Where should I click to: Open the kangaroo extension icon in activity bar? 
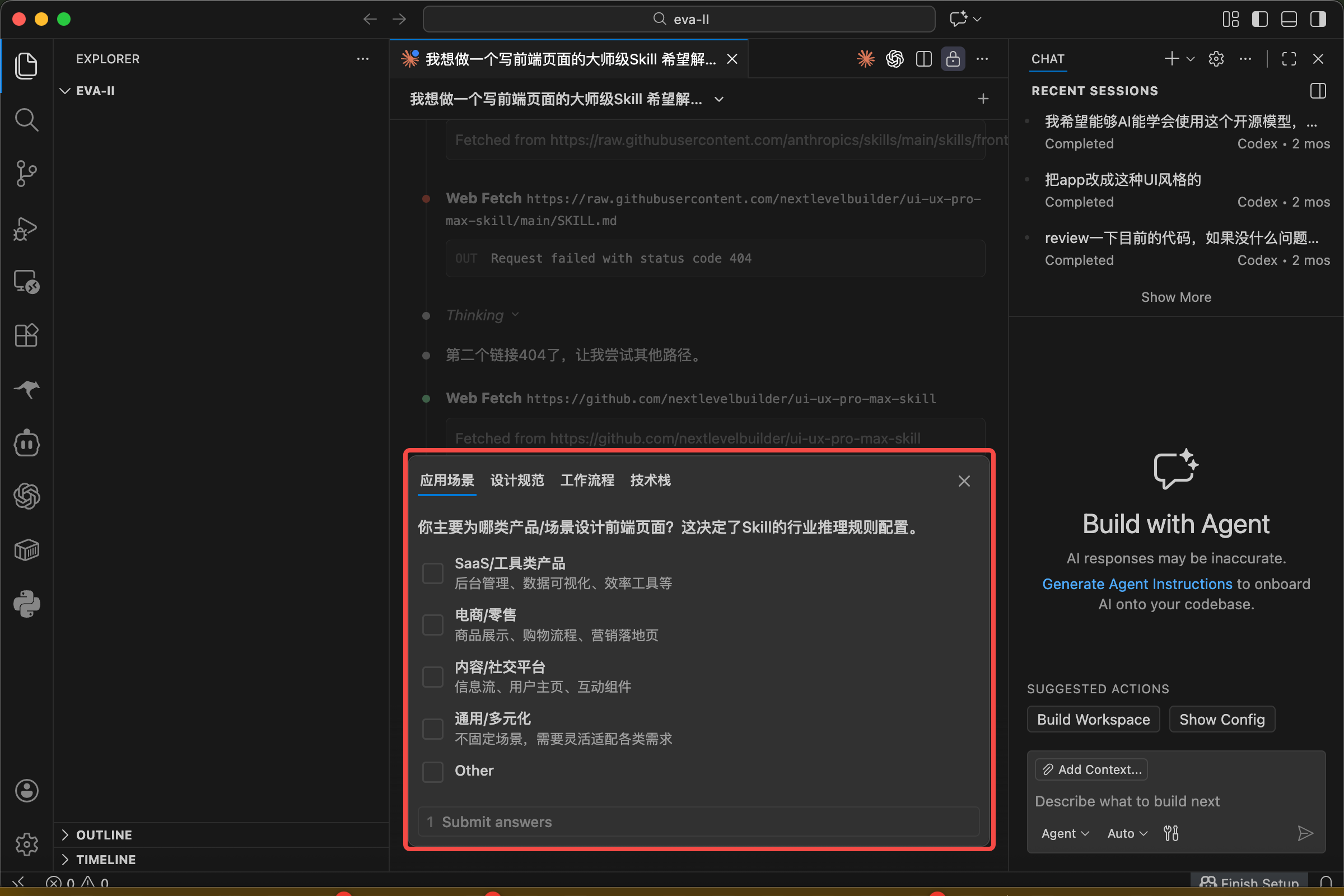point(26,389)
